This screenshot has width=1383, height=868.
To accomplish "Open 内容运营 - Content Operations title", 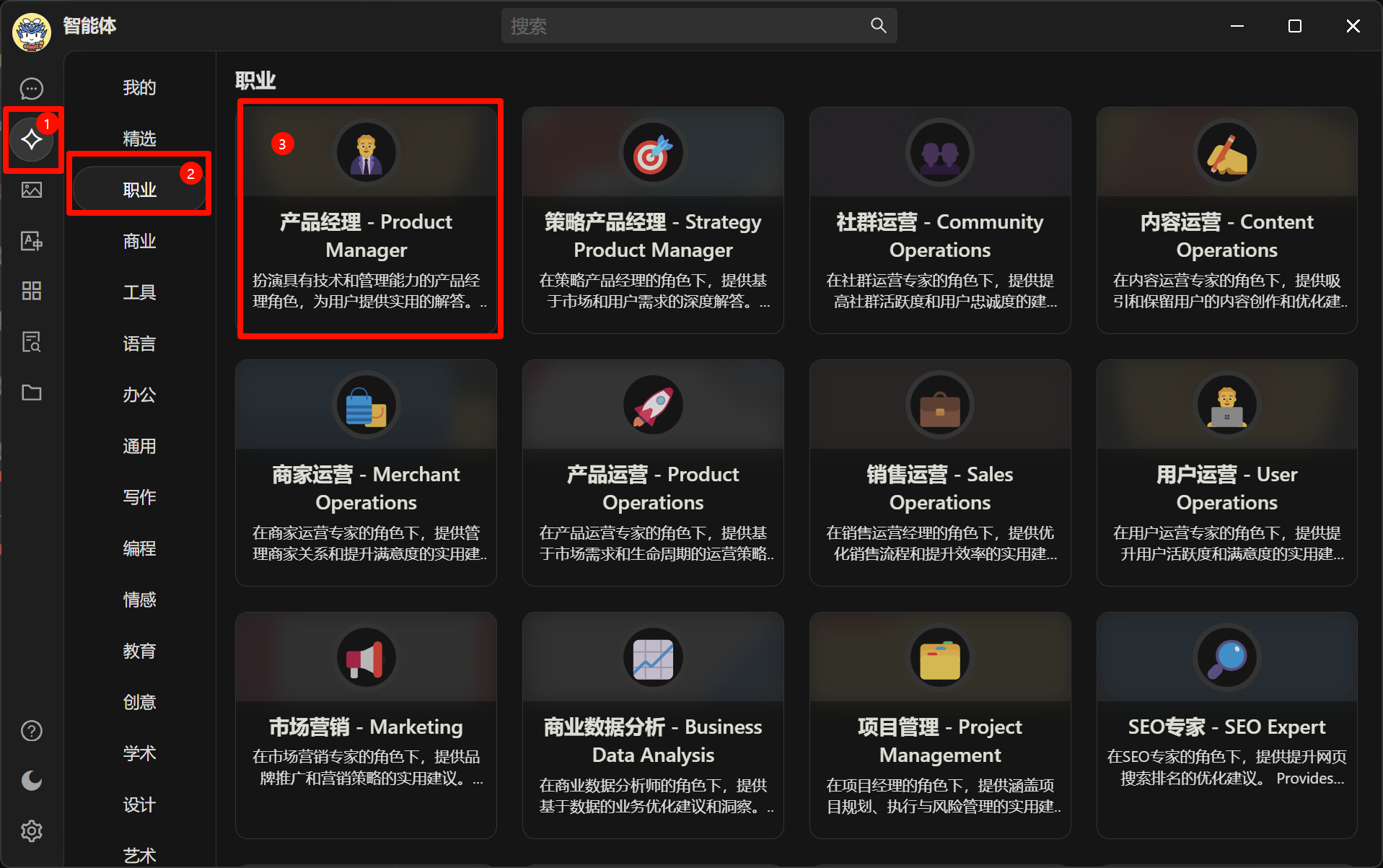I will coord(1227,235).
